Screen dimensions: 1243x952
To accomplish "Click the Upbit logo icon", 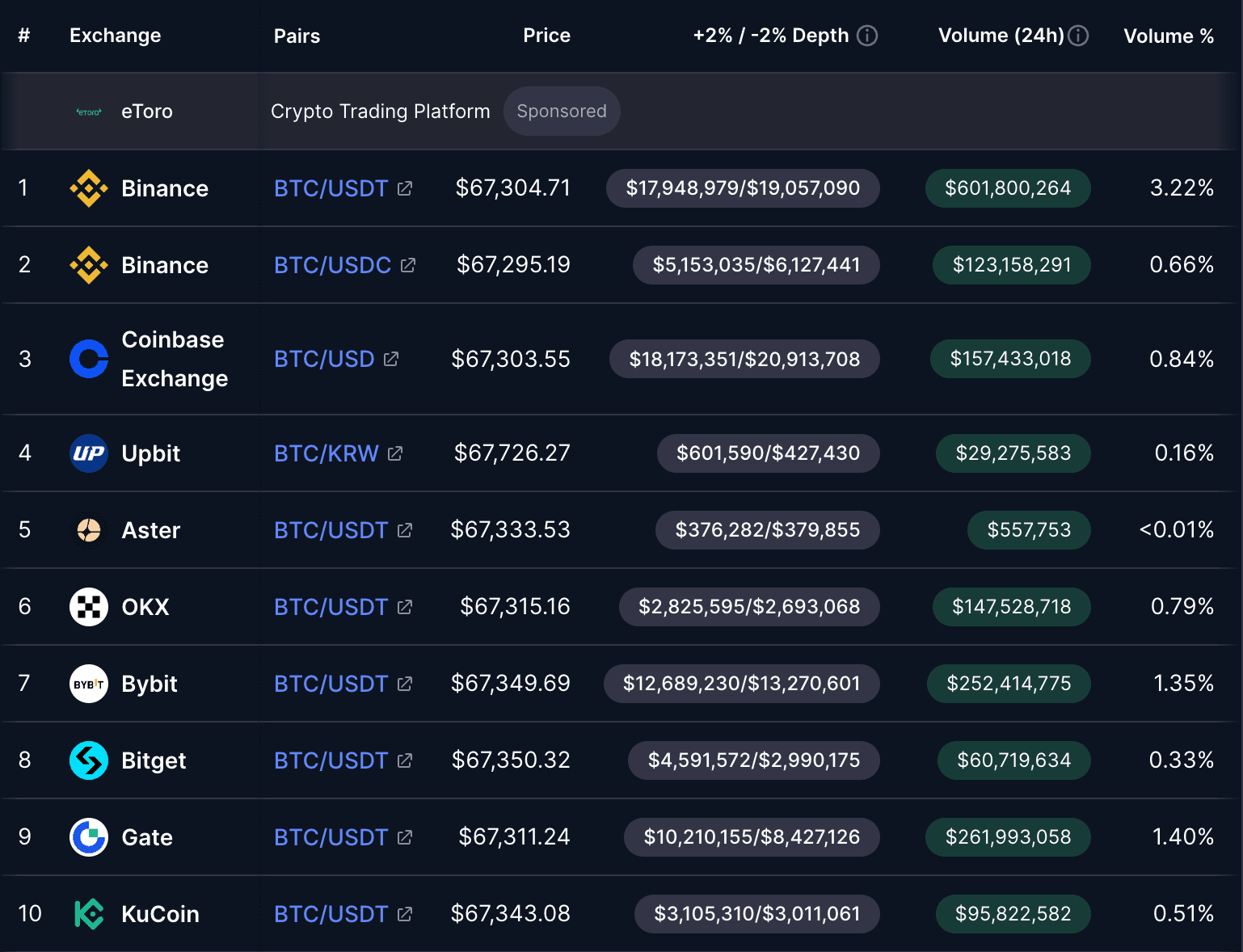I will tap(88, 453).
